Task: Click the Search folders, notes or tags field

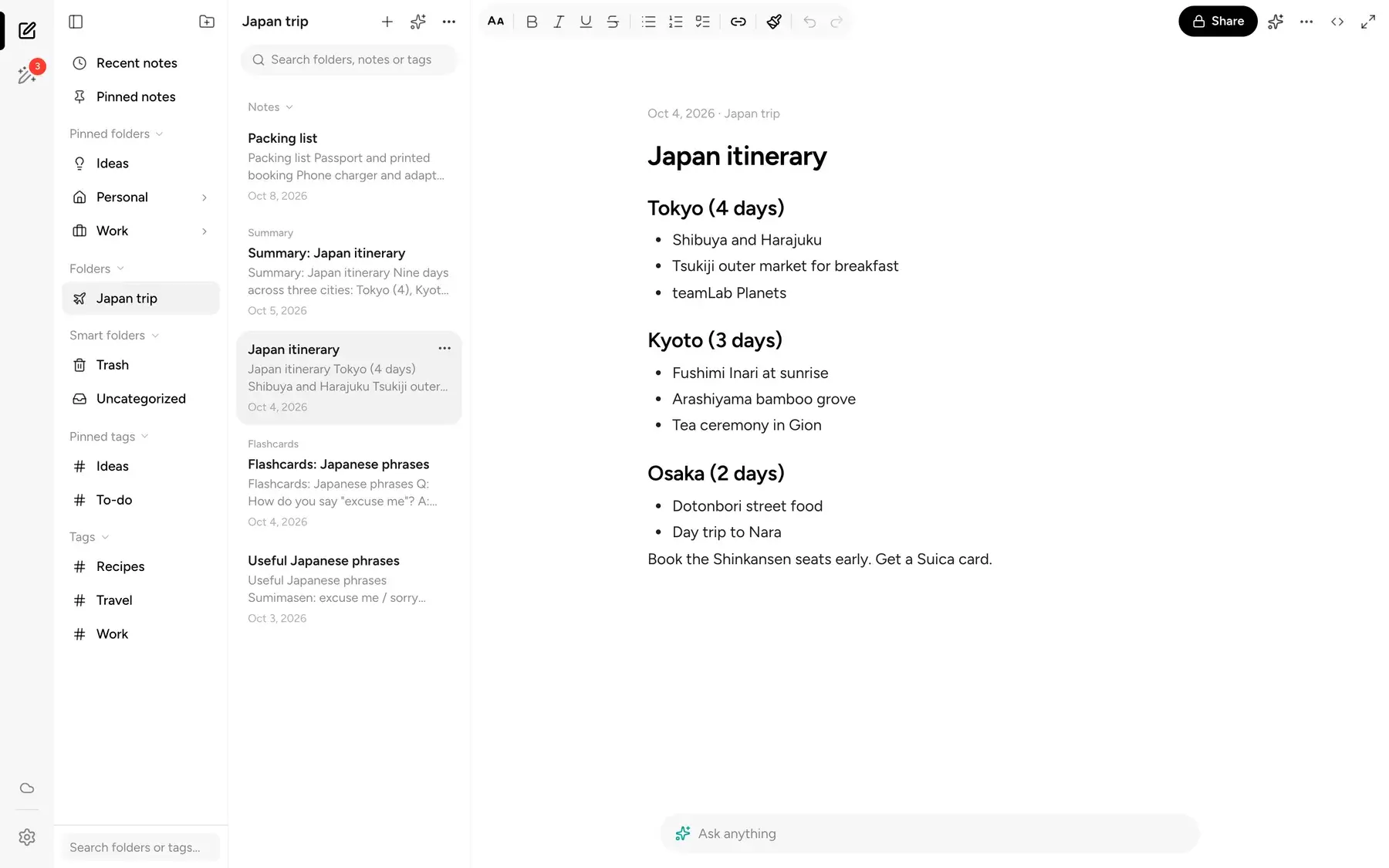Action: [x=349, y=59]
